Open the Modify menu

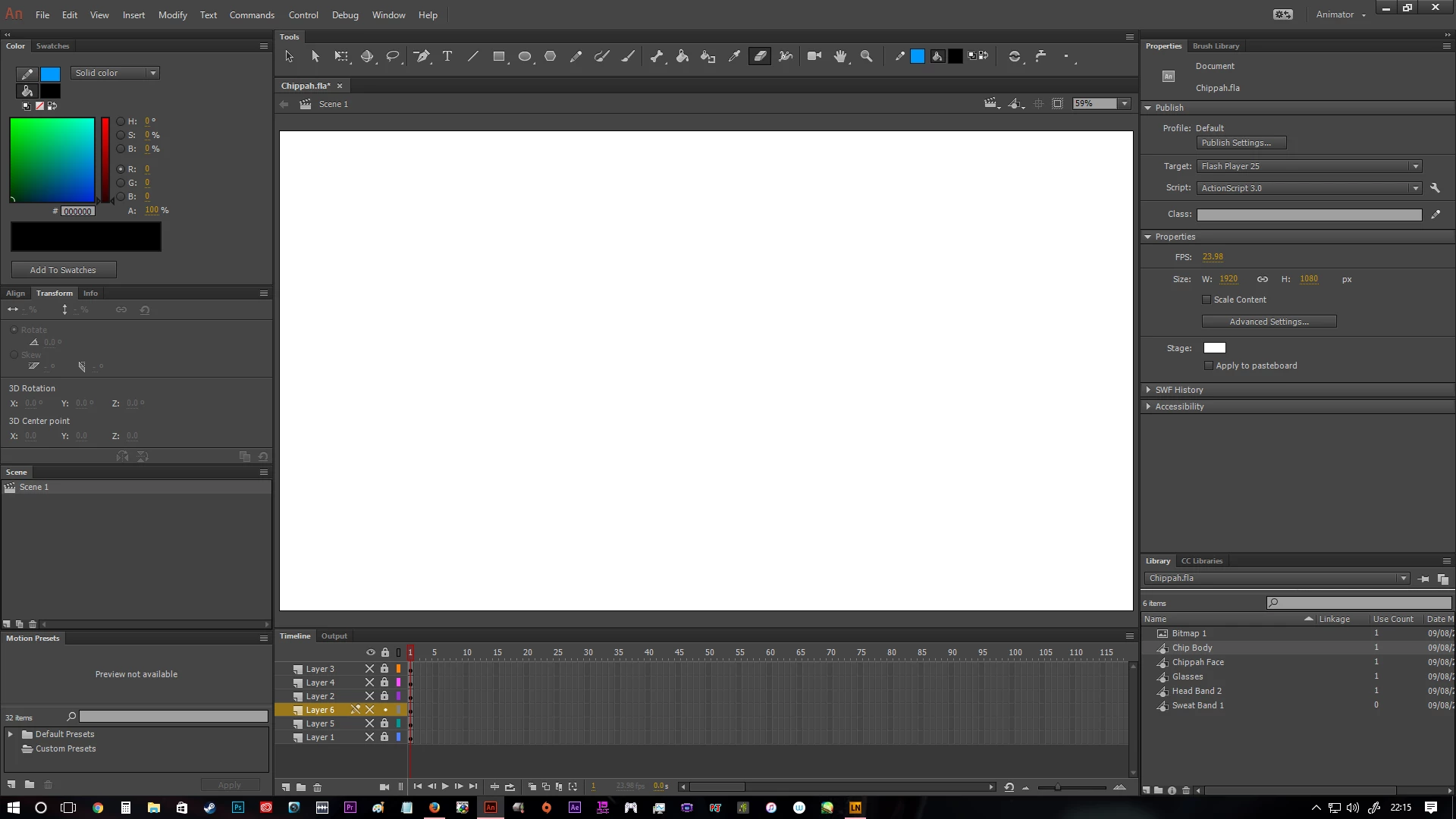coord(172,15)
